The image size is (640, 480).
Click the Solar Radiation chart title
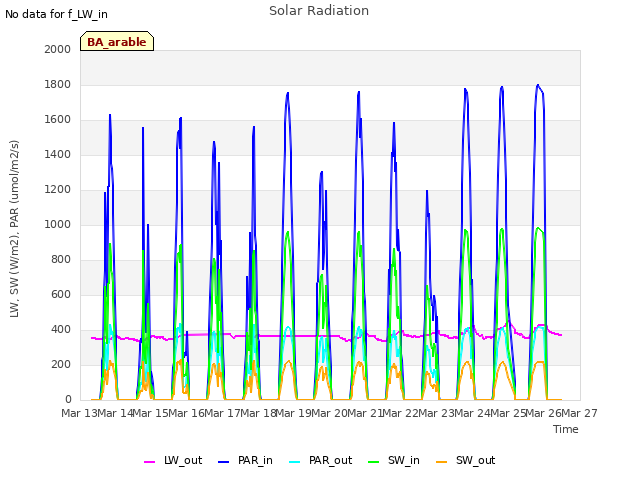click(x=319, y=11)
